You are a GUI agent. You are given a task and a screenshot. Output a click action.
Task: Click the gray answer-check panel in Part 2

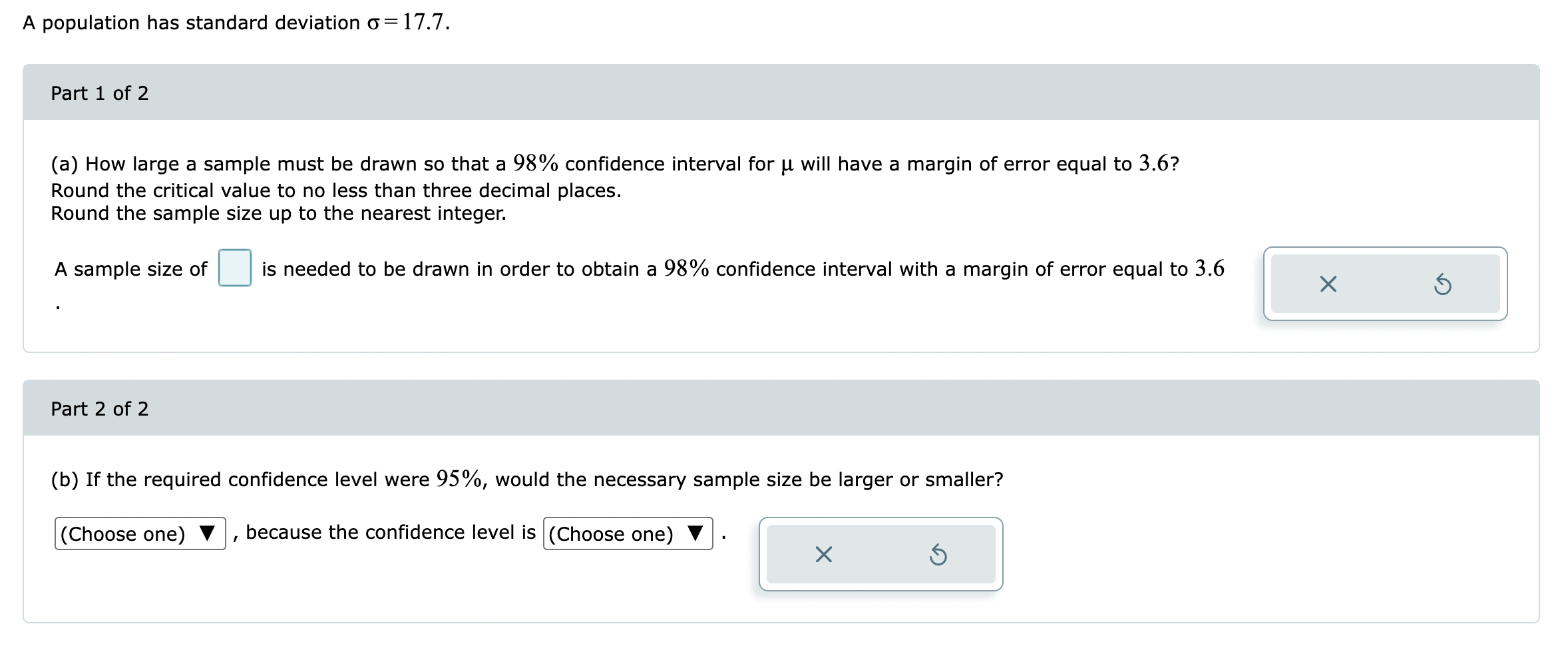coord(881,554)
